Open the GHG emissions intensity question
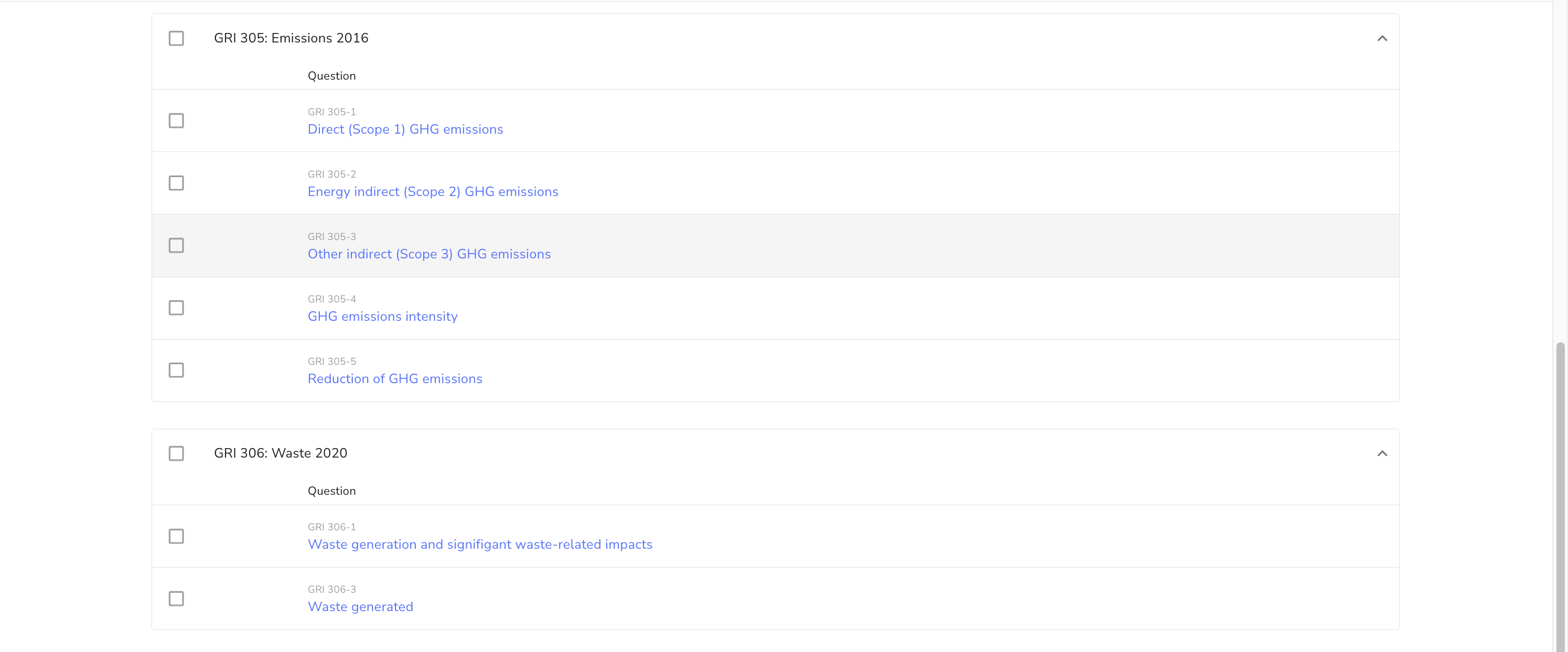The width and height of the screenshot is (1568, 652). tap(382, 316)
